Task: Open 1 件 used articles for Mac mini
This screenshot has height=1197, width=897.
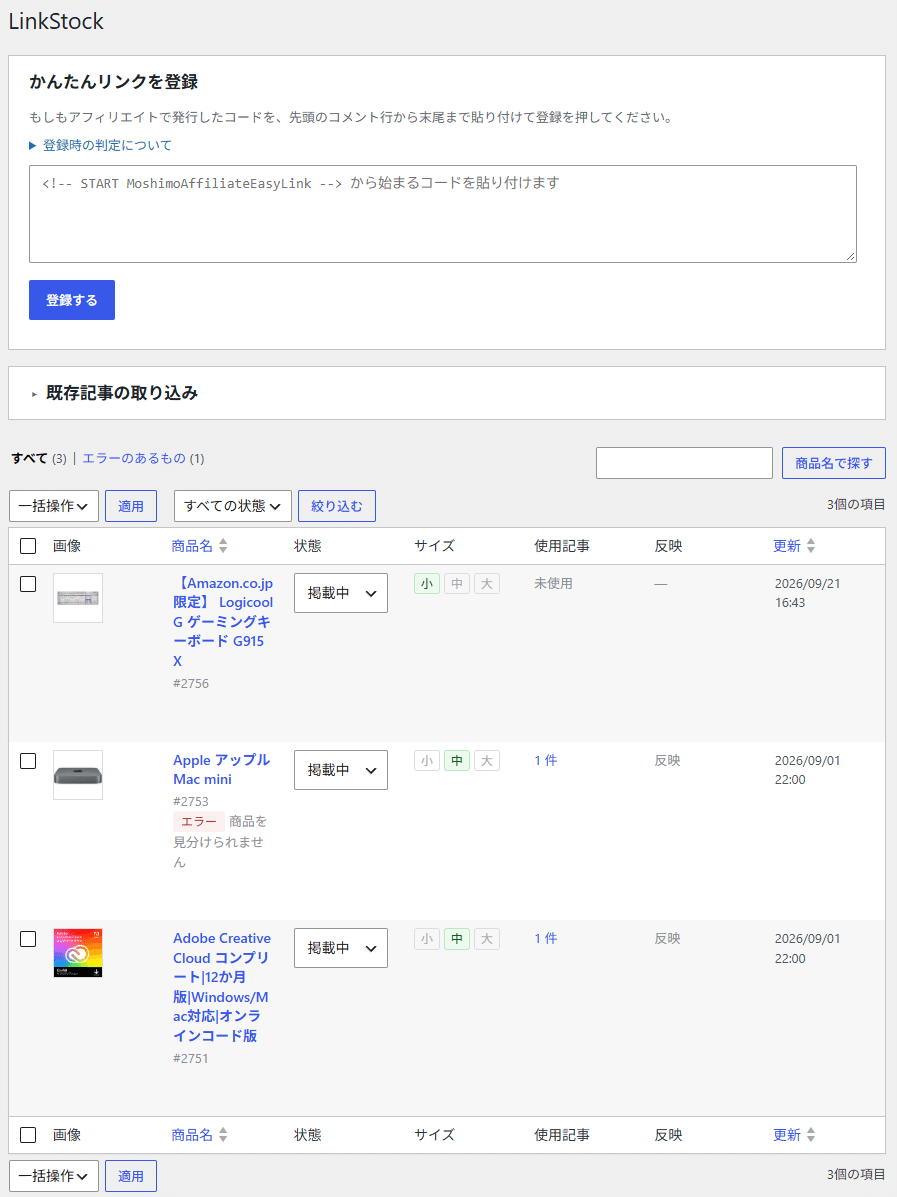Action: (546, 760)
